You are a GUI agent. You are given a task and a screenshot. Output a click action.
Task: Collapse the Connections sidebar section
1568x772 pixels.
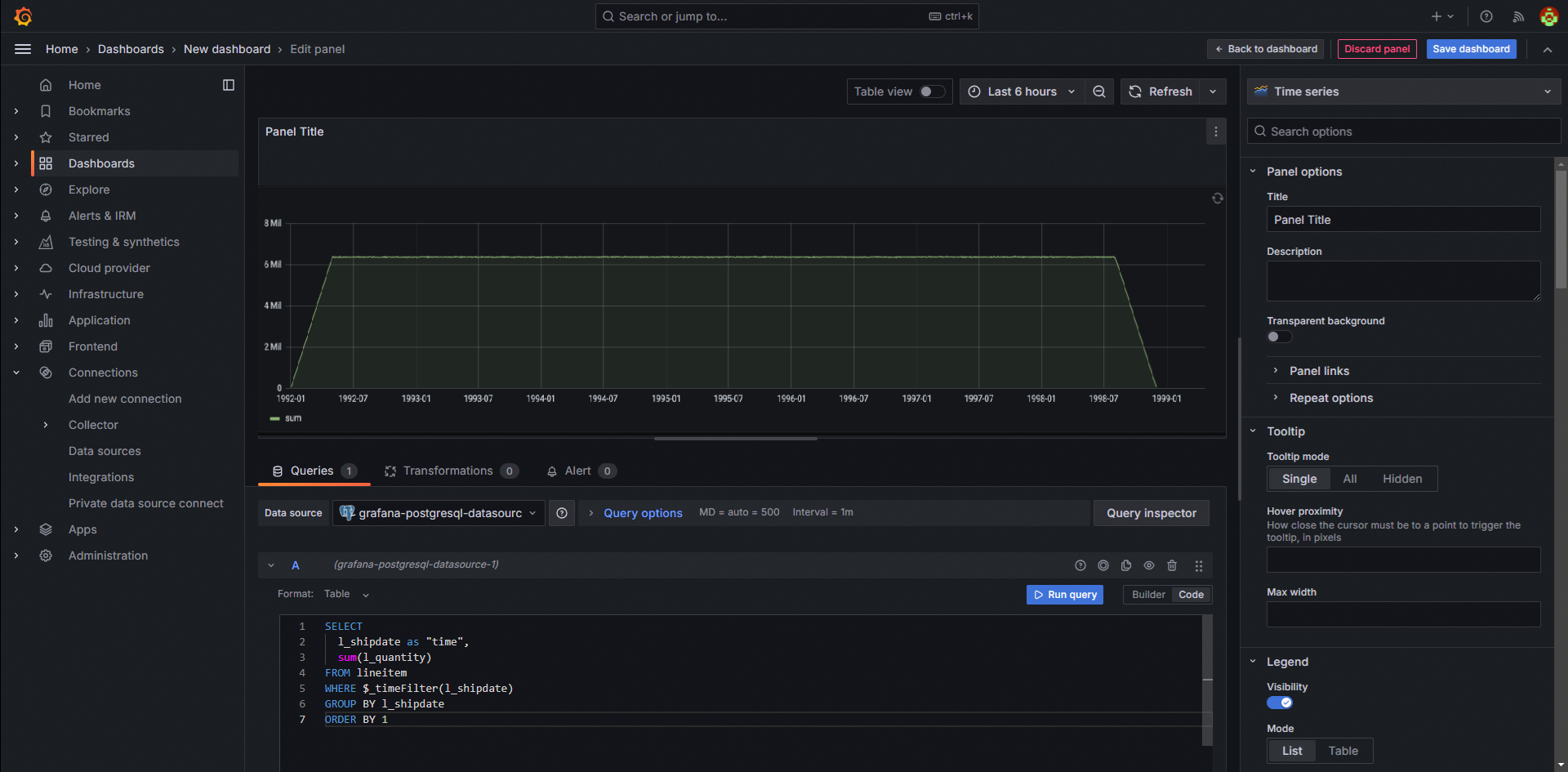(16, 373)
